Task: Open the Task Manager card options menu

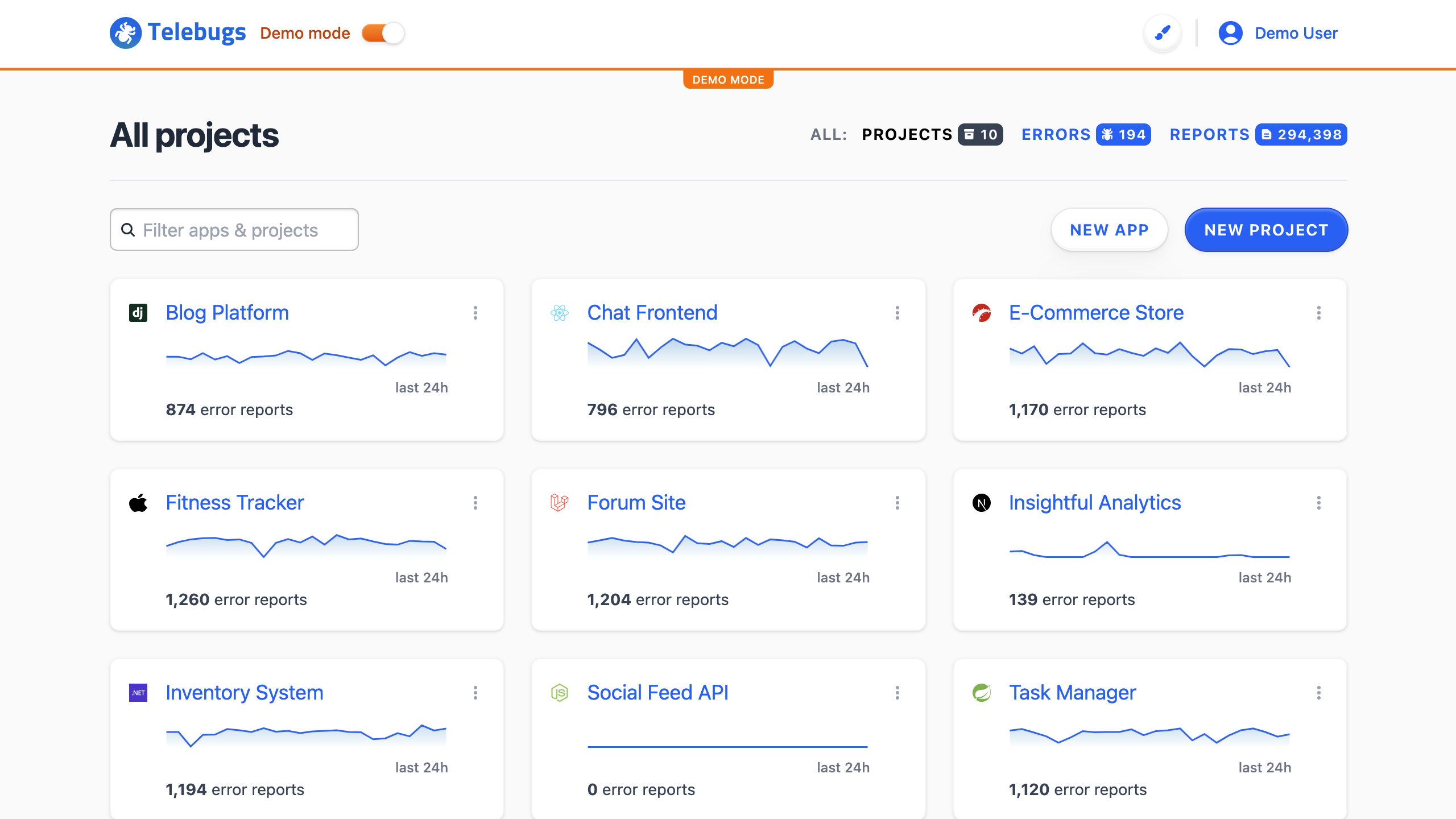Action: tap(1319, 693)
